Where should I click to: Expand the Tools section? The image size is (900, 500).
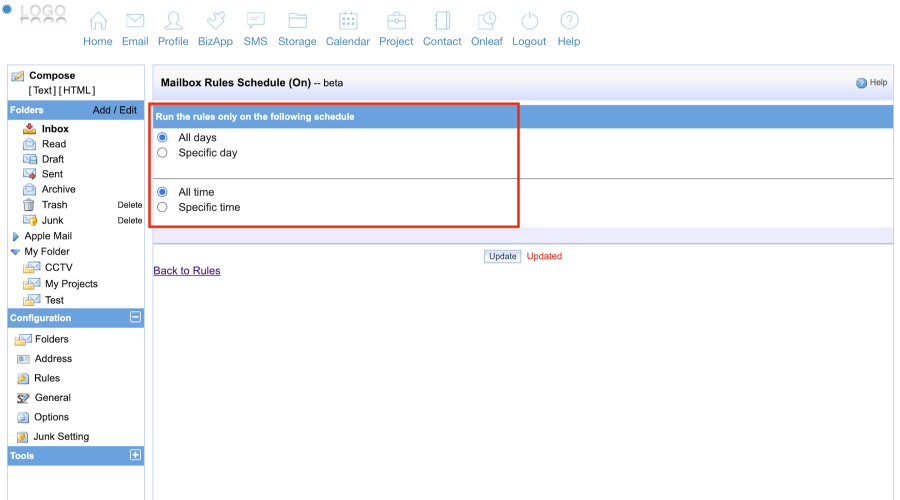point(136,455)
